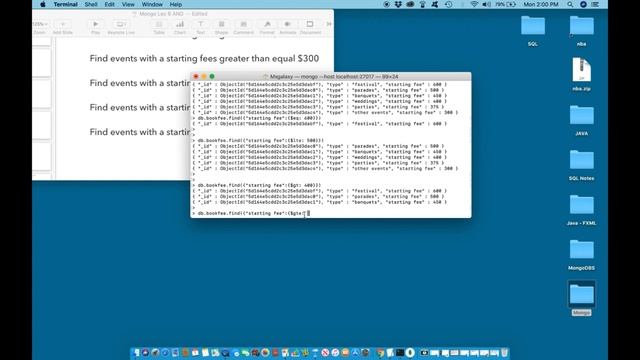Click the $gt: 400 find command line
This screenshot has width=640, height=360.
coord(259,185)
